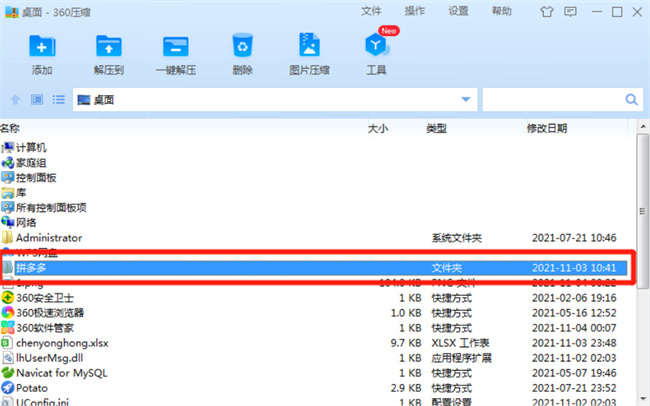Click the 2021-07-21 23:52 date cell
Viewport: 650px width, 406px height.
[x=574, y=388]
